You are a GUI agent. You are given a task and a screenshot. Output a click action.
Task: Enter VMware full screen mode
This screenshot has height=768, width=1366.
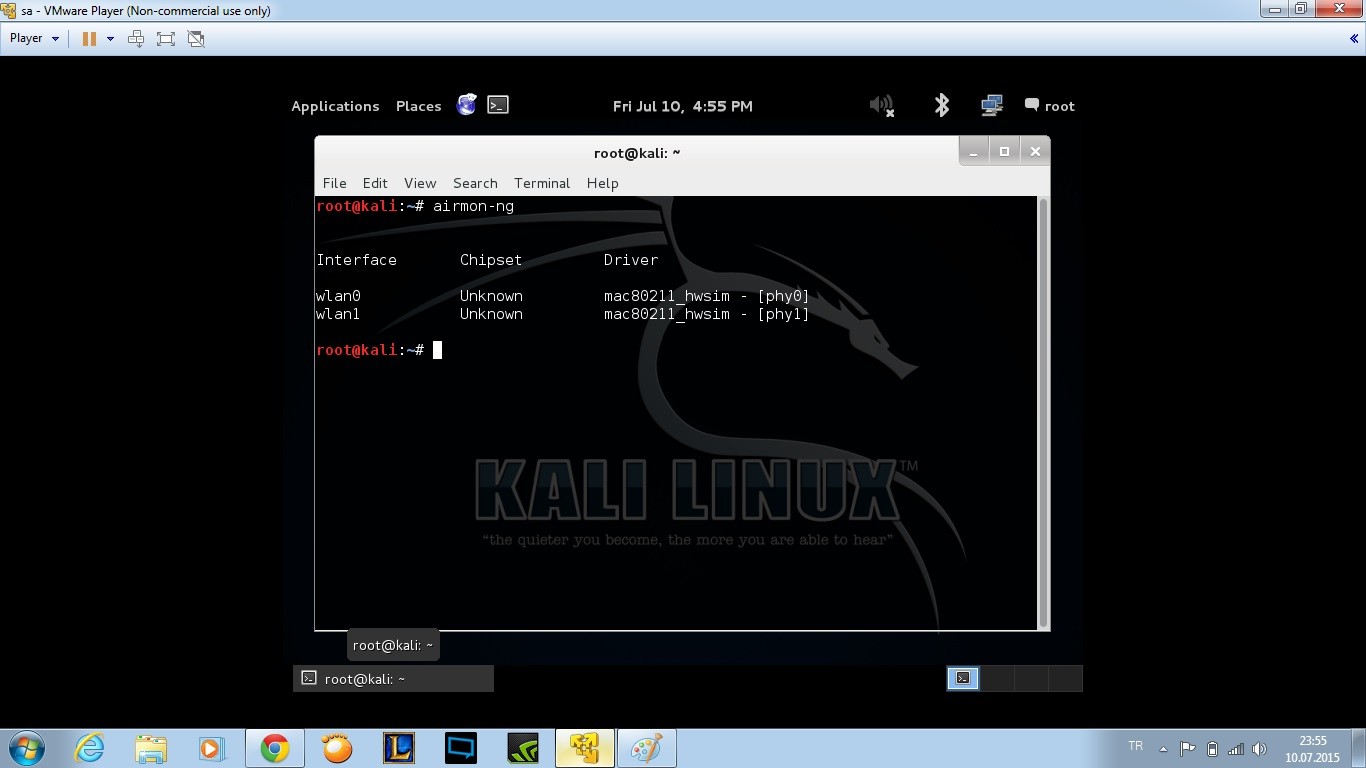pos(166,38)
